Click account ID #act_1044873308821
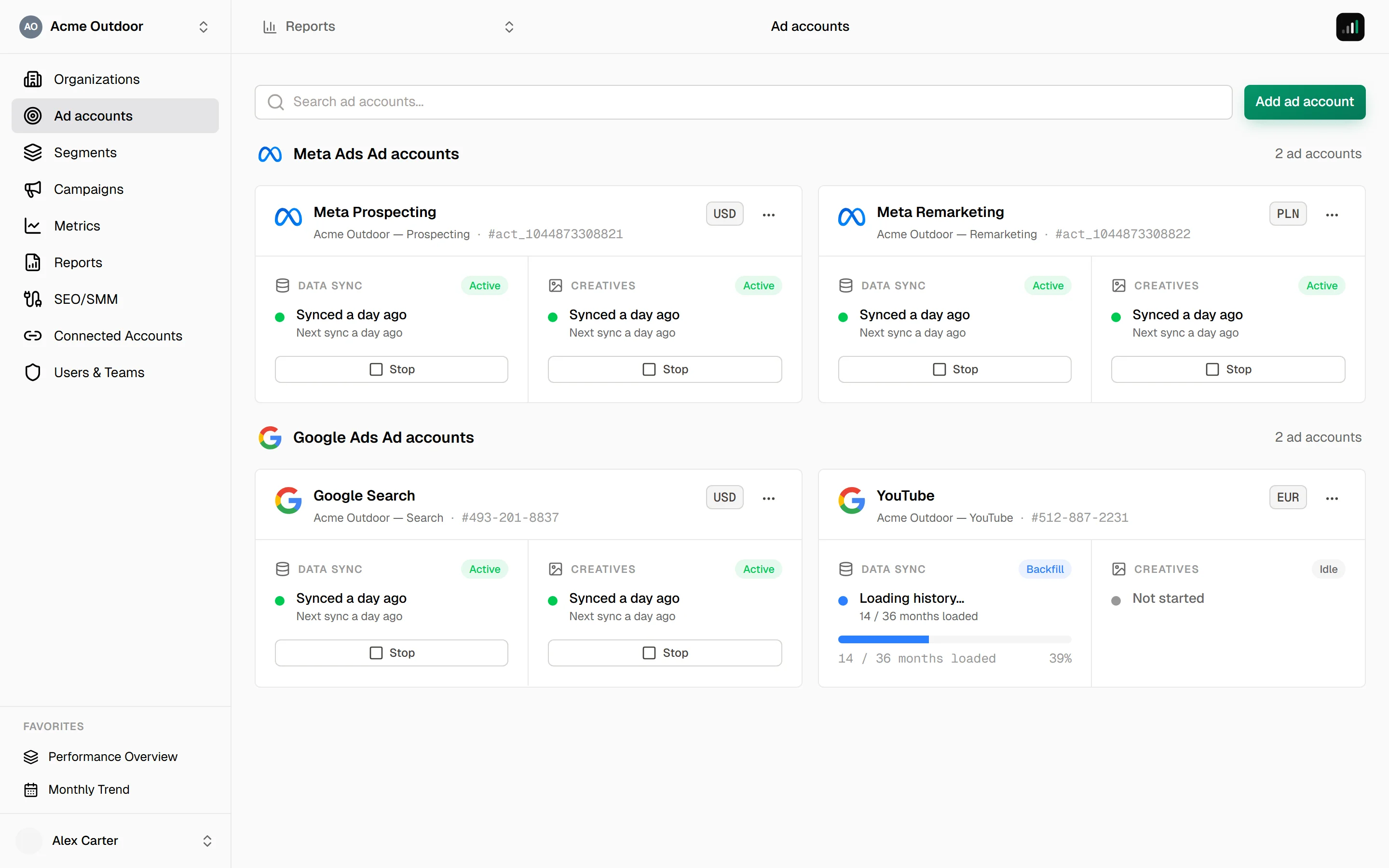The width and height of the screenshot is (1389, 868). (x=555, y=234)
